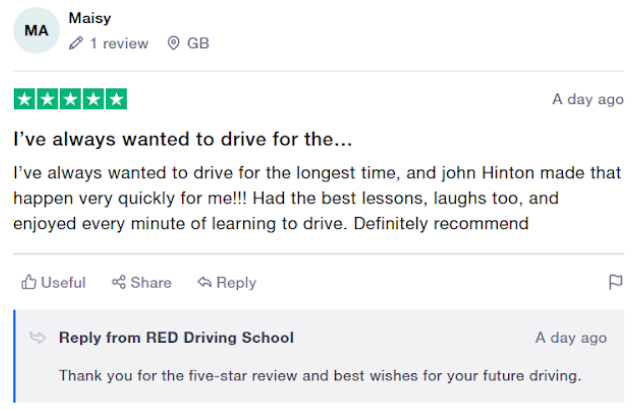Click the company reply's arrow icon

(38, 338)
